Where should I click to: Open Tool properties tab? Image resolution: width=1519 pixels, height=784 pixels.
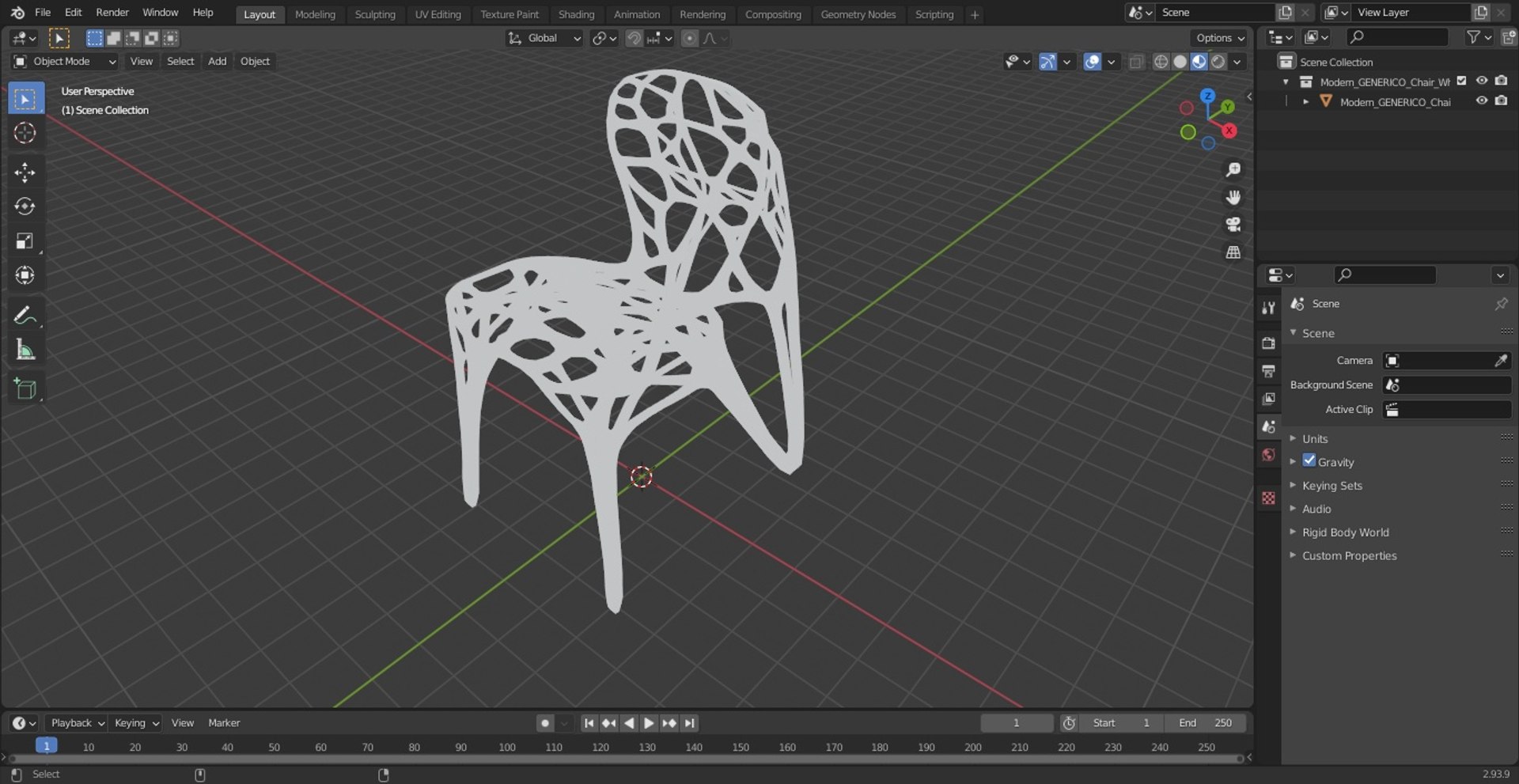[1268, 308]
